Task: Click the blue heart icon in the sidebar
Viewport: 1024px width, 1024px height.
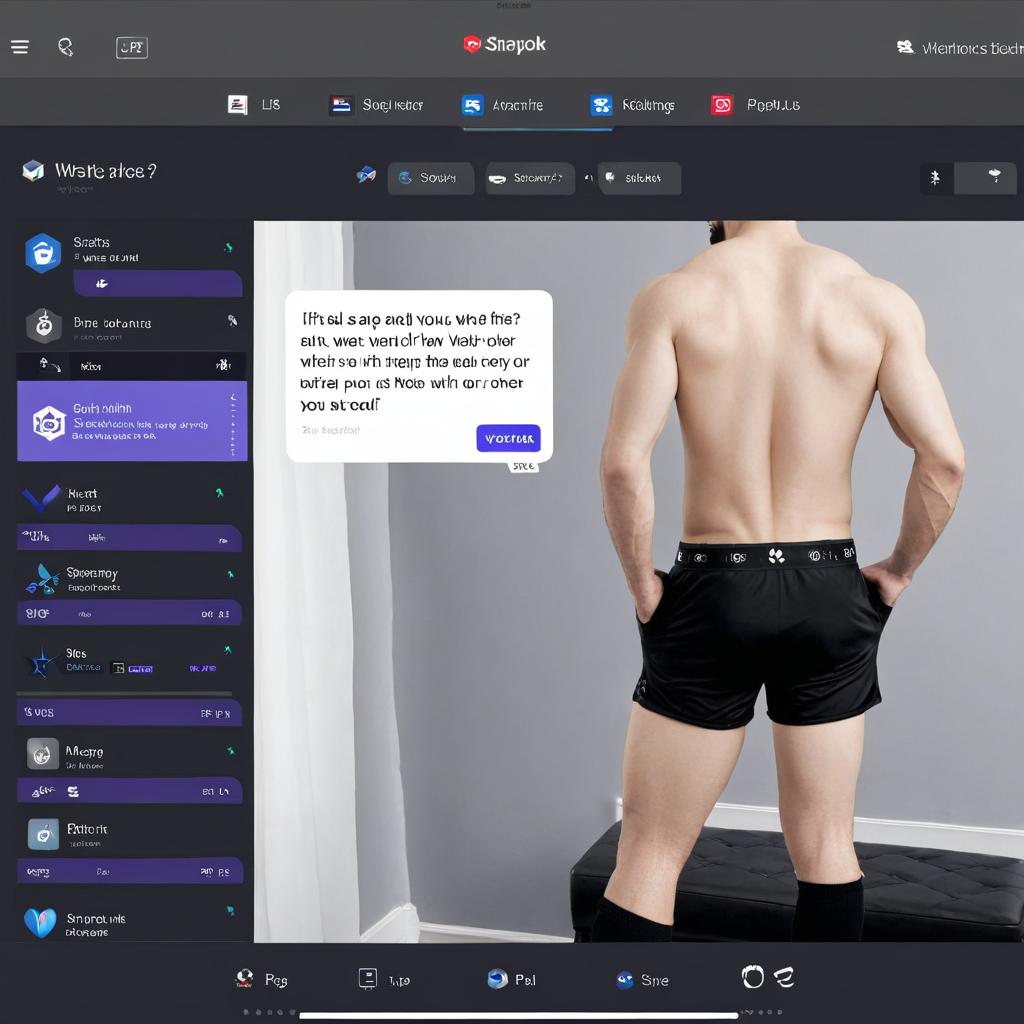Action: (40, 922)
